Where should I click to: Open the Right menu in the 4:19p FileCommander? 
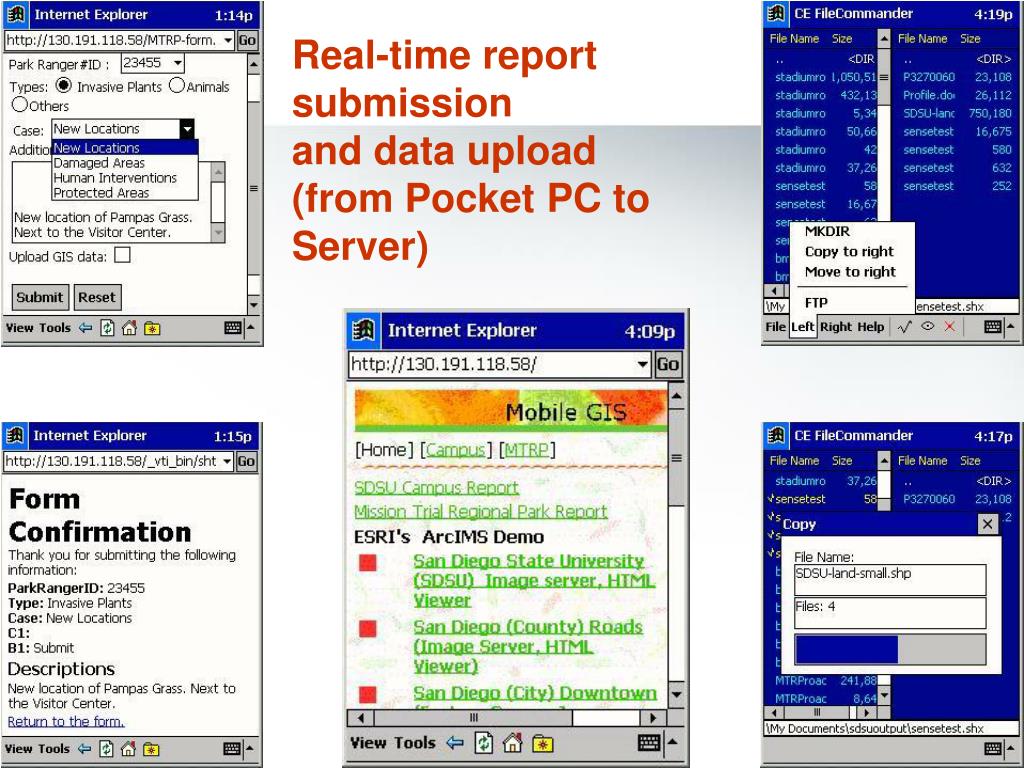(836, 327)
